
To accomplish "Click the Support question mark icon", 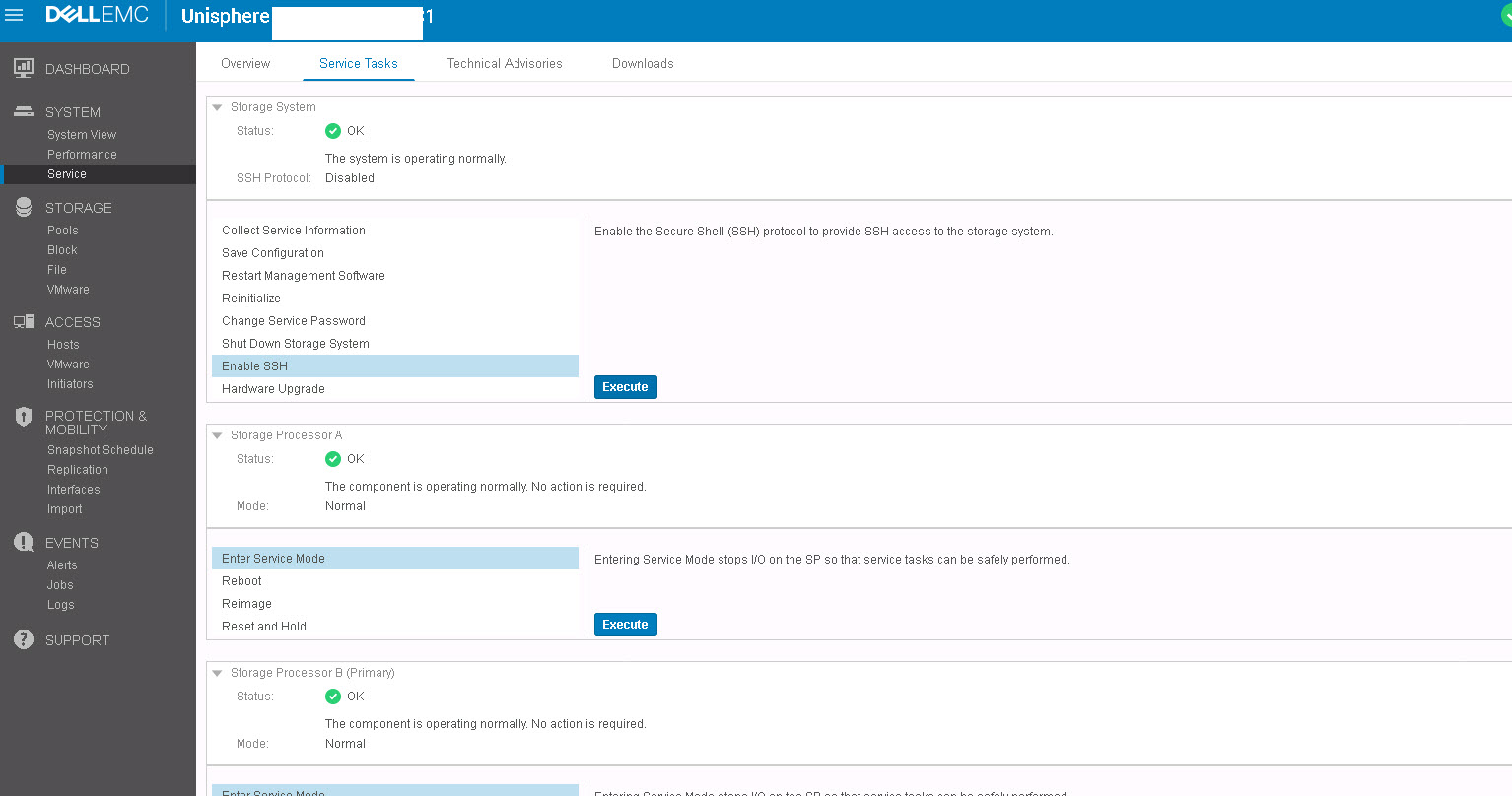I will pyautogui.click(x=24, y=639).
